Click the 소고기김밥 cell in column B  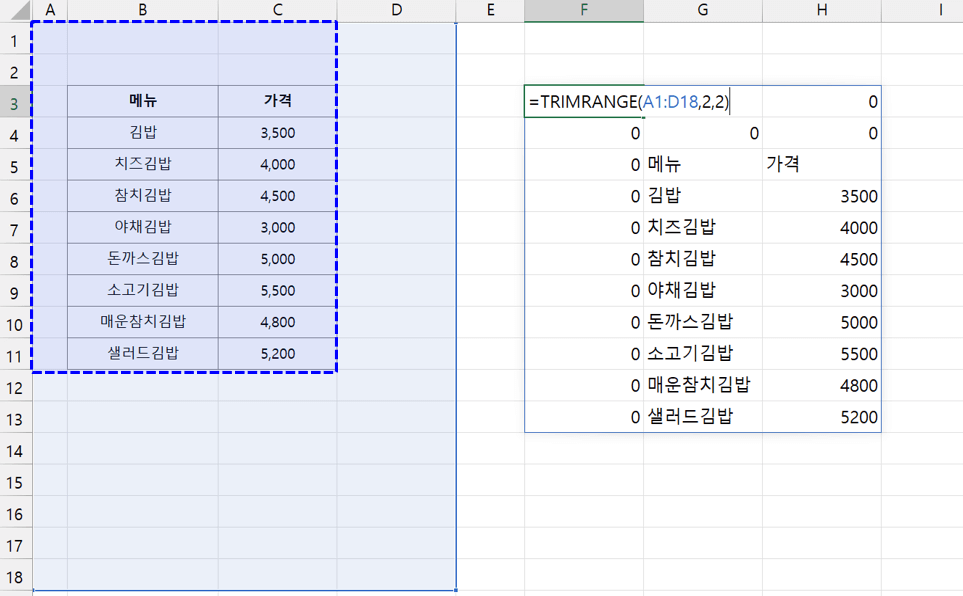click(142, 291)
